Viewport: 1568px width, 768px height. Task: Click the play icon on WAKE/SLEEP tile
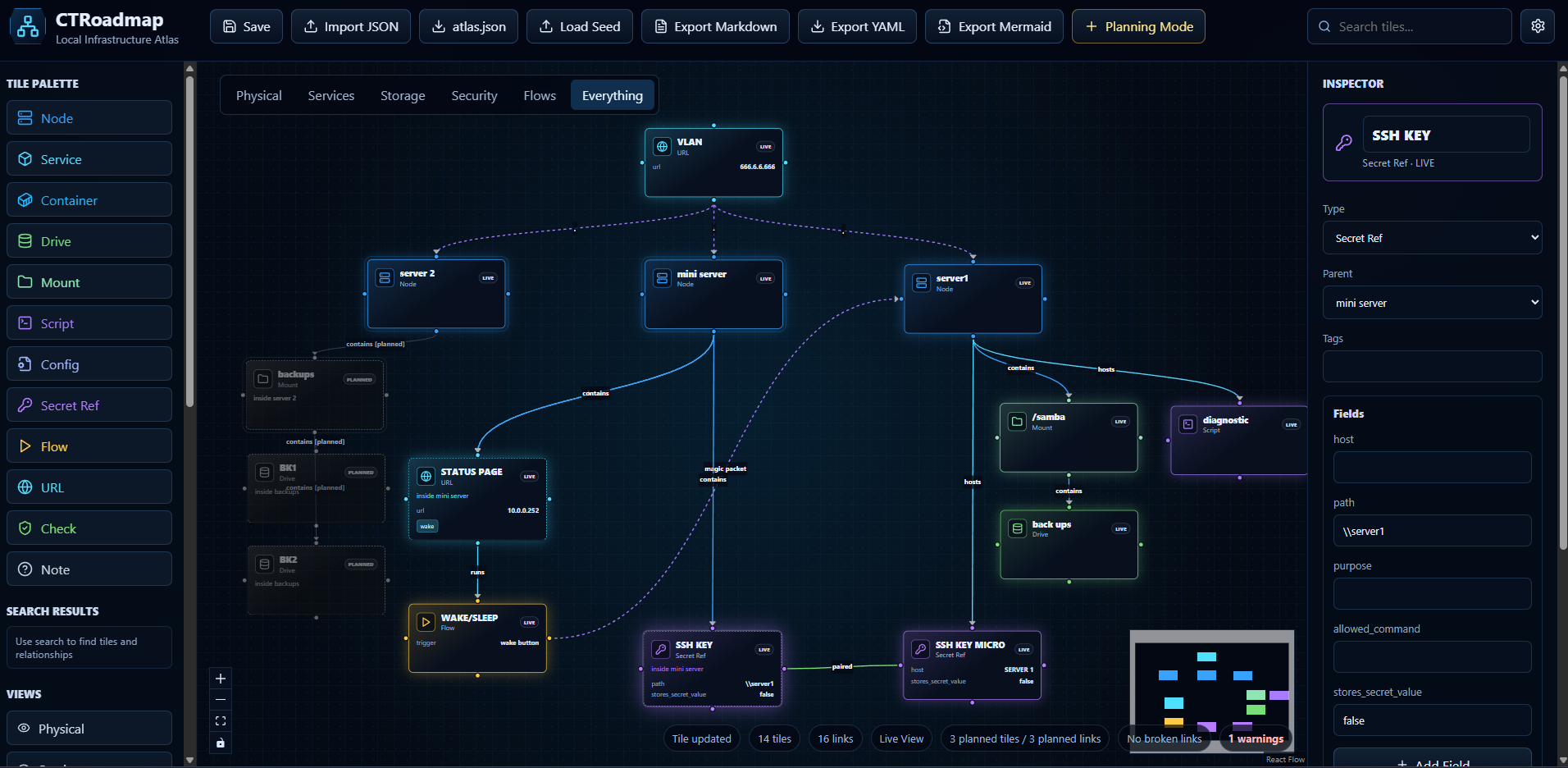(426, 622)
